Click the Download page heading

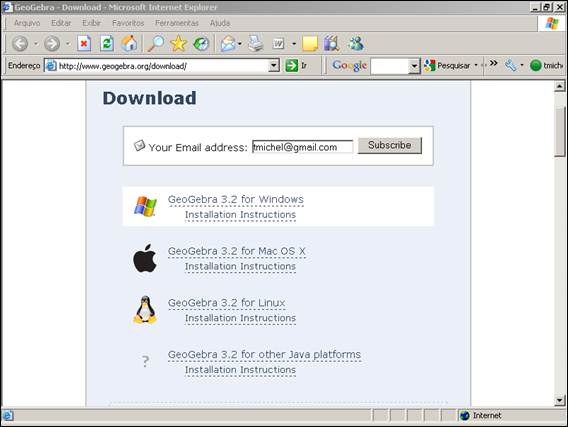149,98
